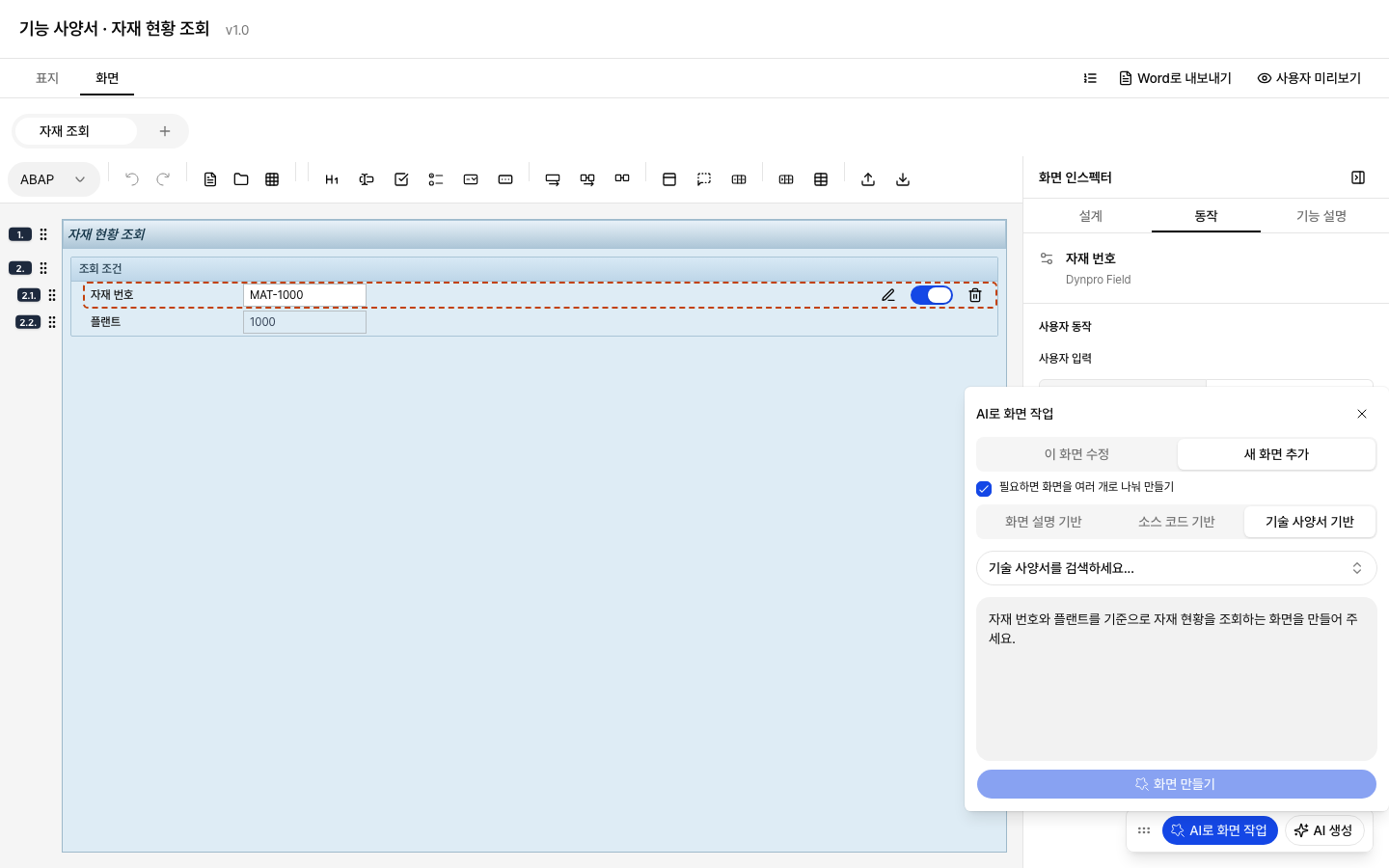
Task: Uncheck 필요하면 화면을 여러 개로 나눠 만들기
Action: click(x=984, y=488)
